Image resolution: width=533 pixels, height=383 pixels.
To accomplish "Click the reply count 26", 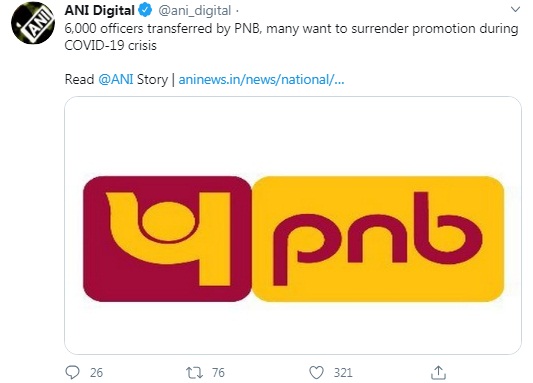I will pyautogui.click(x=96, y=373).
